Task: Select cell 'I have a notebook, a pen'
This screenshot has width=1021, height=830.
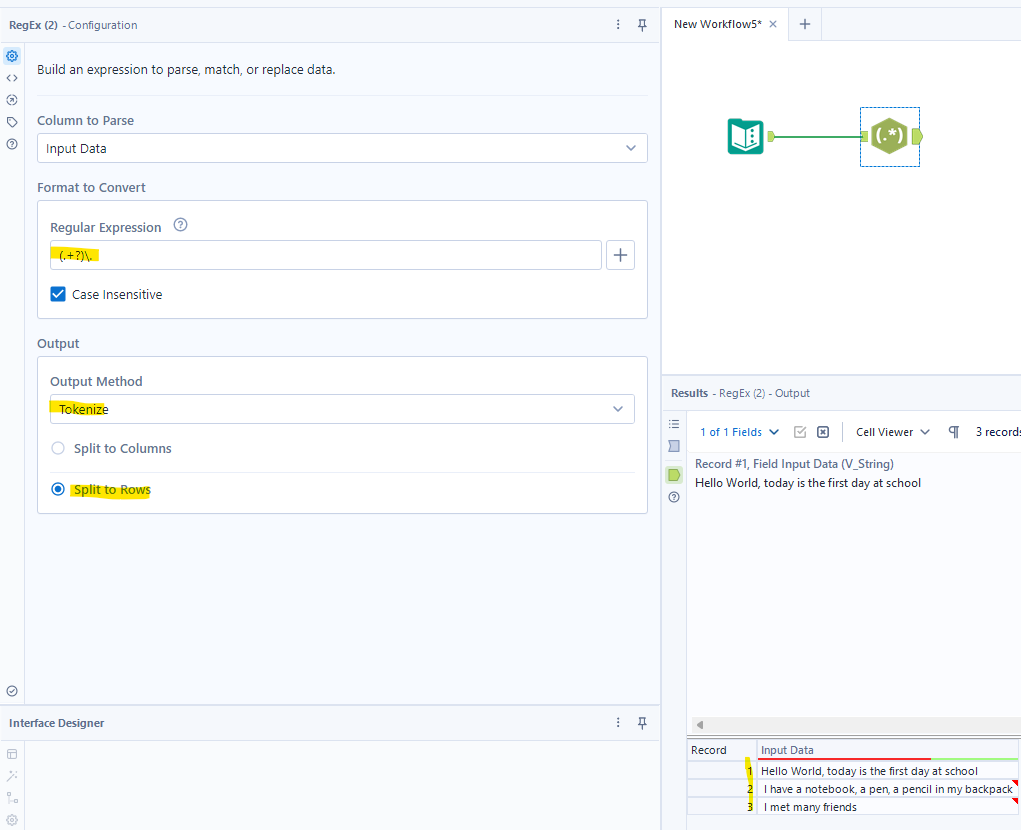Action: 887,789
